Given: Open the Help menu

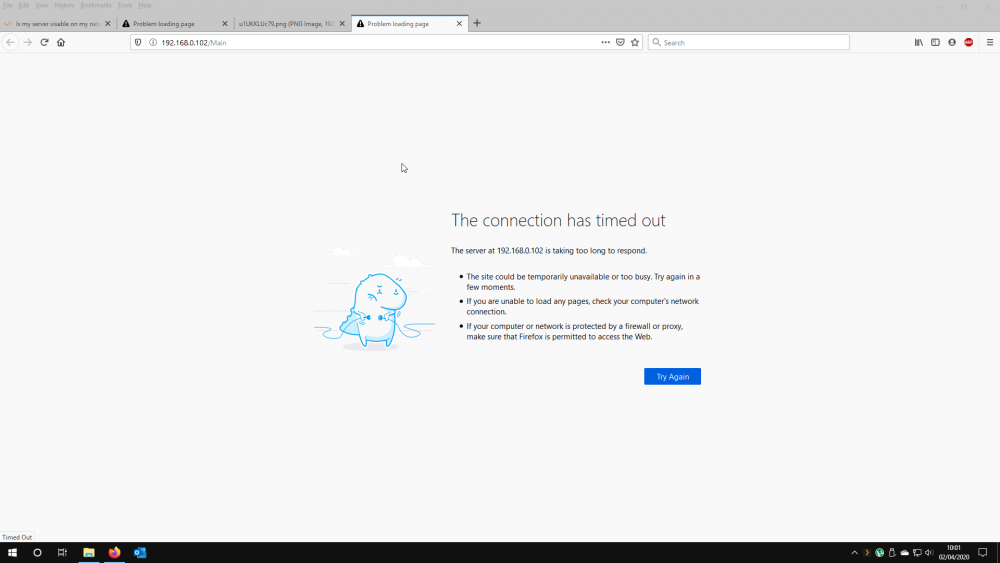Looking at the screenshot, I should pos(145,5).
